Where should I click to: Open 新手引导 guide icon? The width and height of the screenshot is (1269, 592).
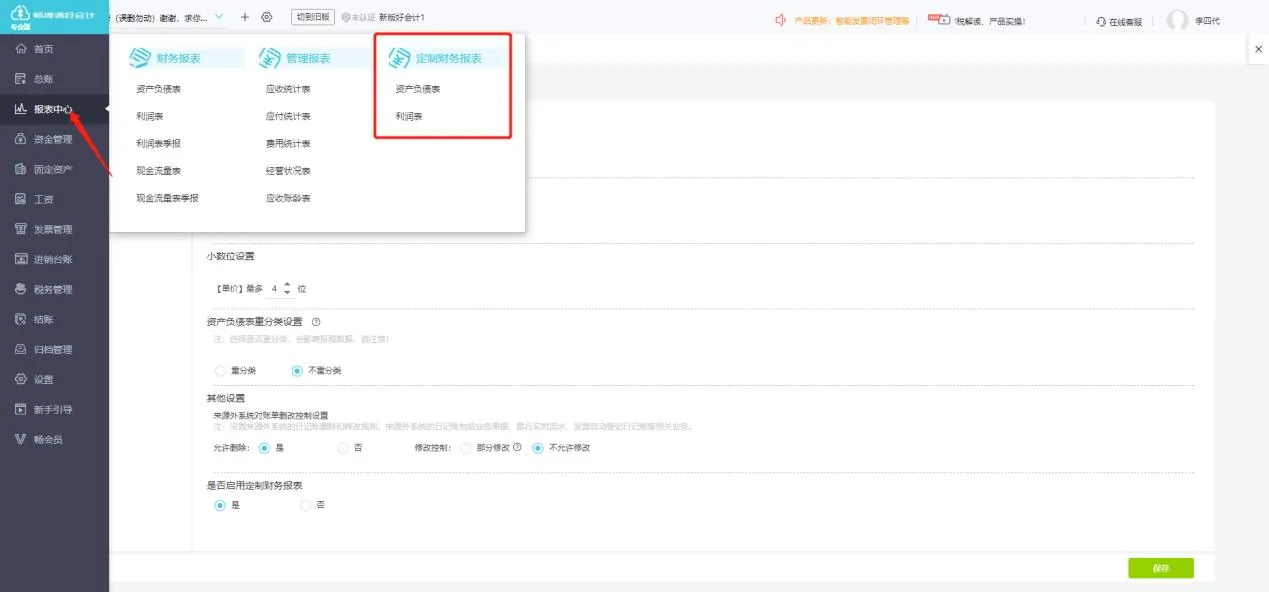[20, 409]
